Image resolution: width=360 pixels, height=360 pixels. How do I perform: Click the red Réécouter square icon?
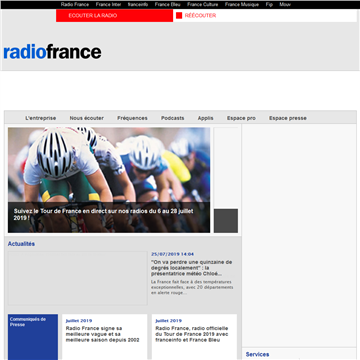pos(179,15)
